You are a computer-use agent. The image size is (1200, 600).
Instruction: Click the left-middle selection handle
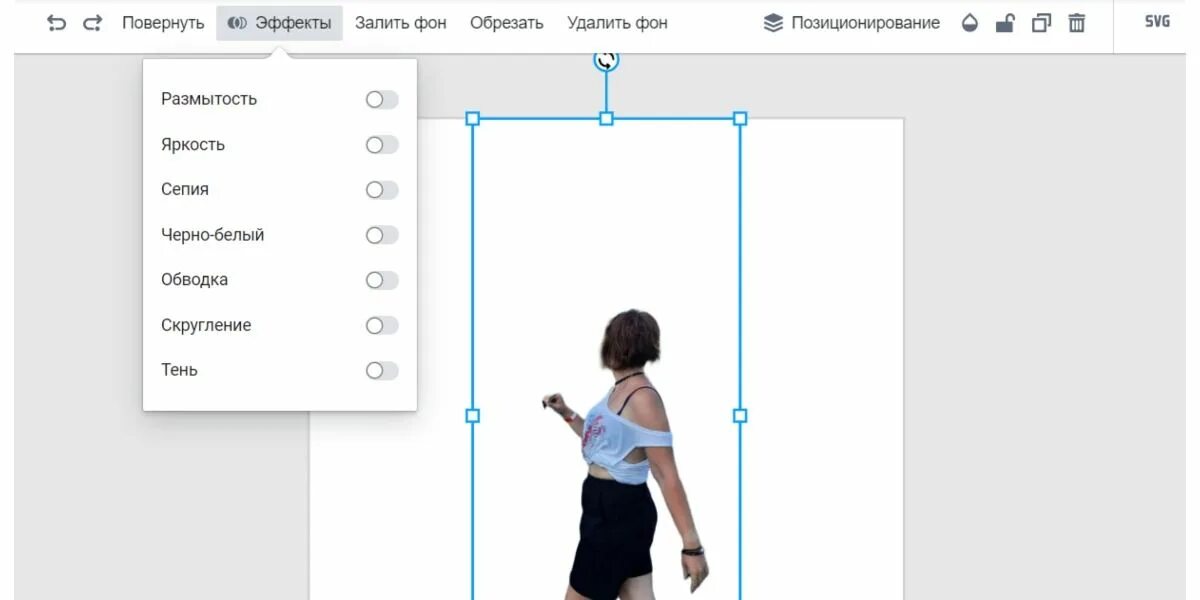click(473, 415)
